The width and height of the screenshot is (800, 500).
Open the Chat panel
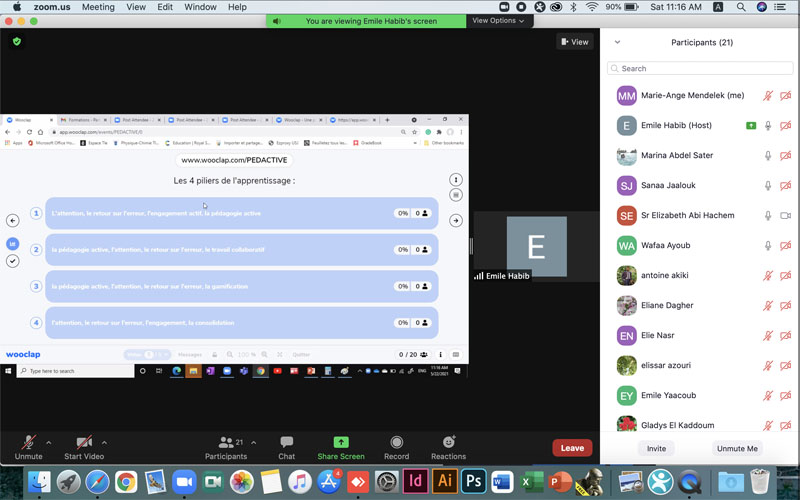tap(286, 447)
